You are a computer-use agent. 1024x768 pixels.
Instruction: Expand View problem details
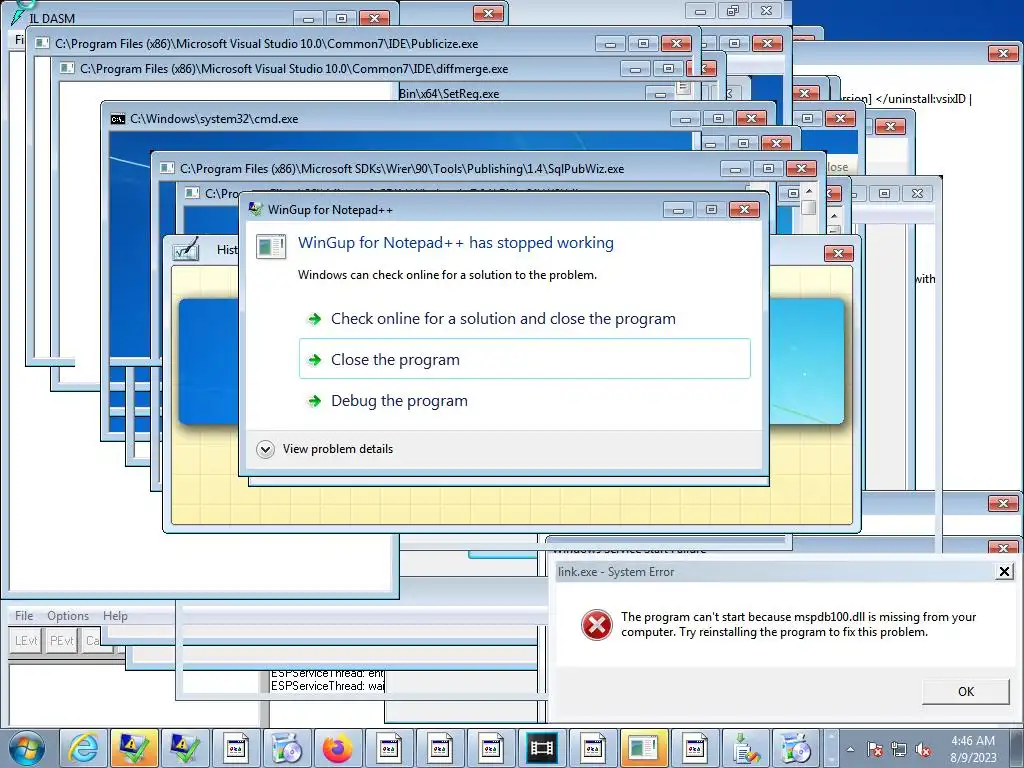325,449
